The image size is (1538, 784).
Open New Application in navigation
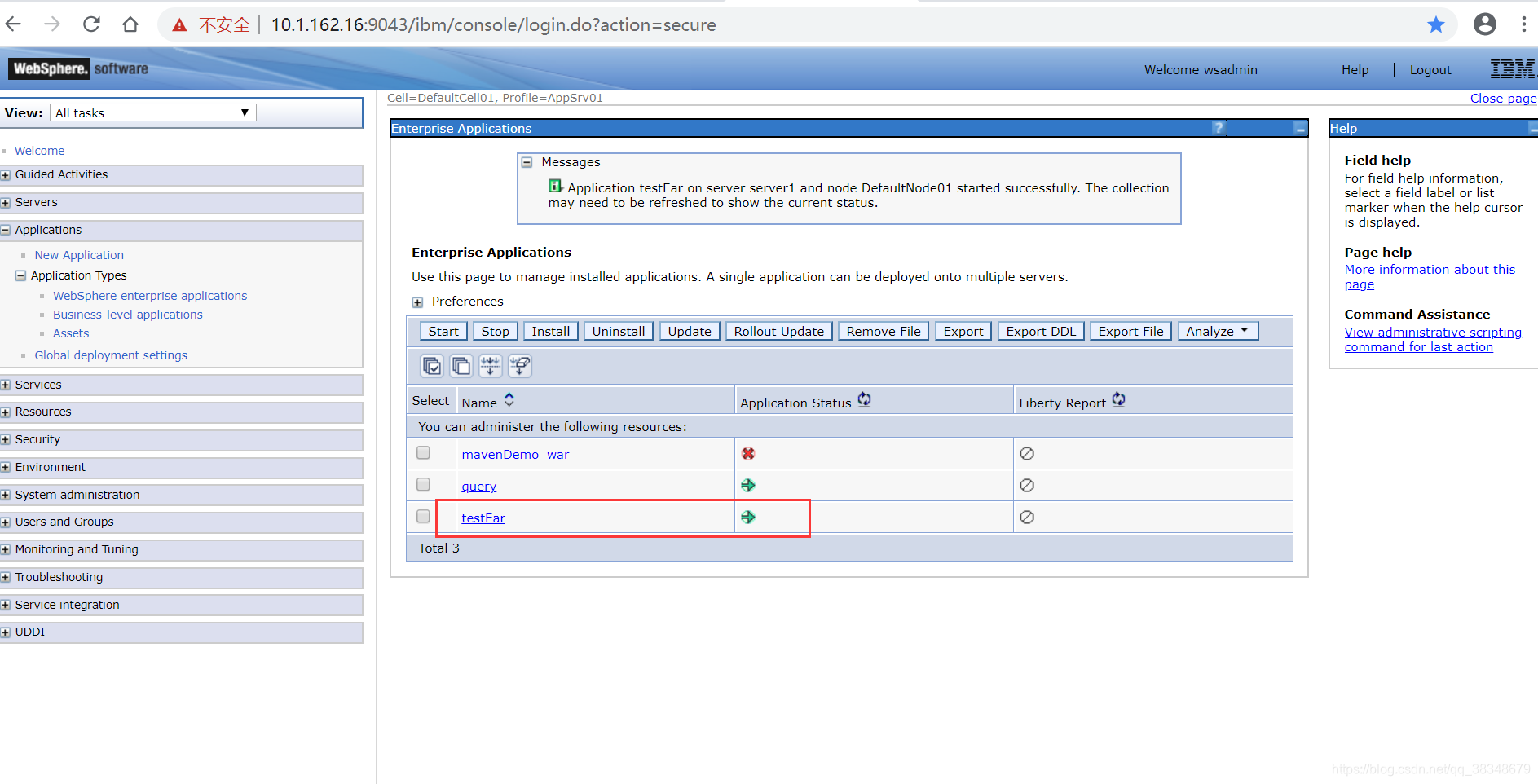pos(79,255)
